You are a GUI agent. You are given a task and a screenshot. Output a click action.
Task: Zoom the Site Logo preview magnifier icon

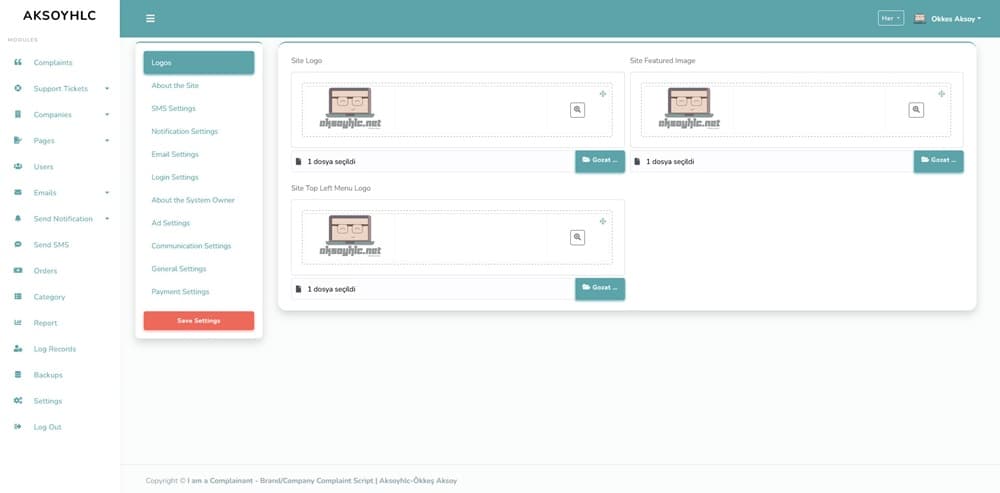(577, 110)
